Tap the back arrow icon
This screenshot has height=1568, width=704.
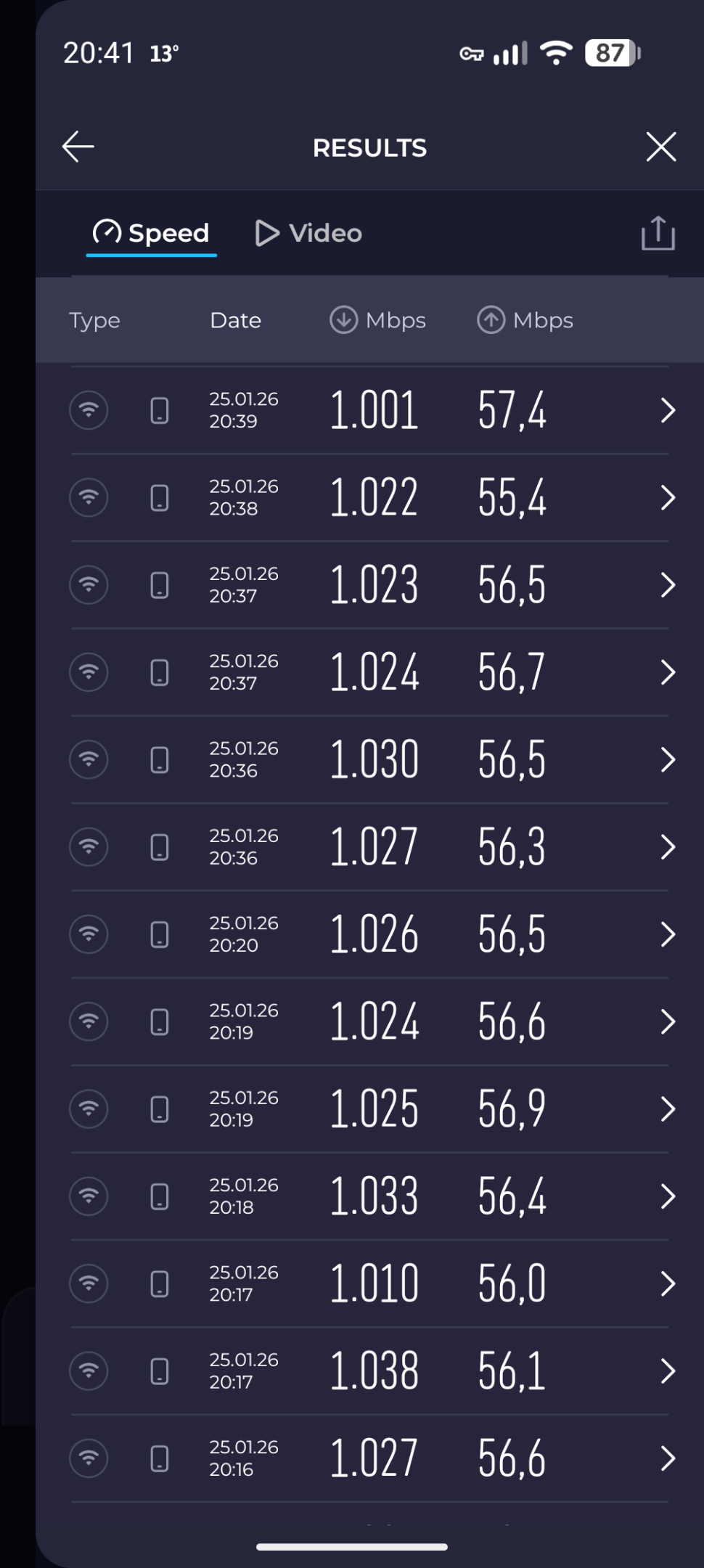78,147
